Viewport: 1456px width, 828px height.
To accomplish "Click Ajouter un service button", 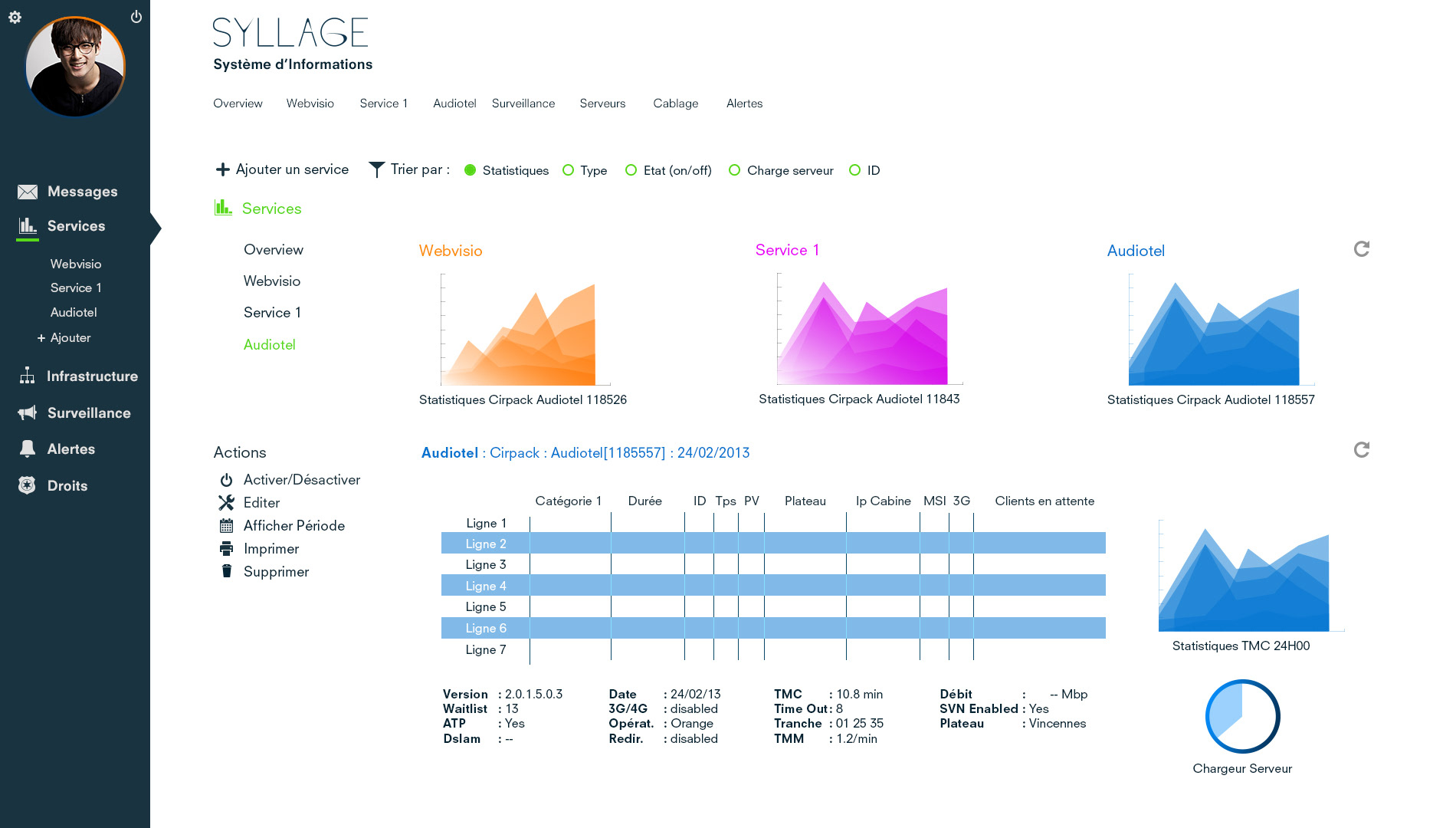I will pos(282,169).
